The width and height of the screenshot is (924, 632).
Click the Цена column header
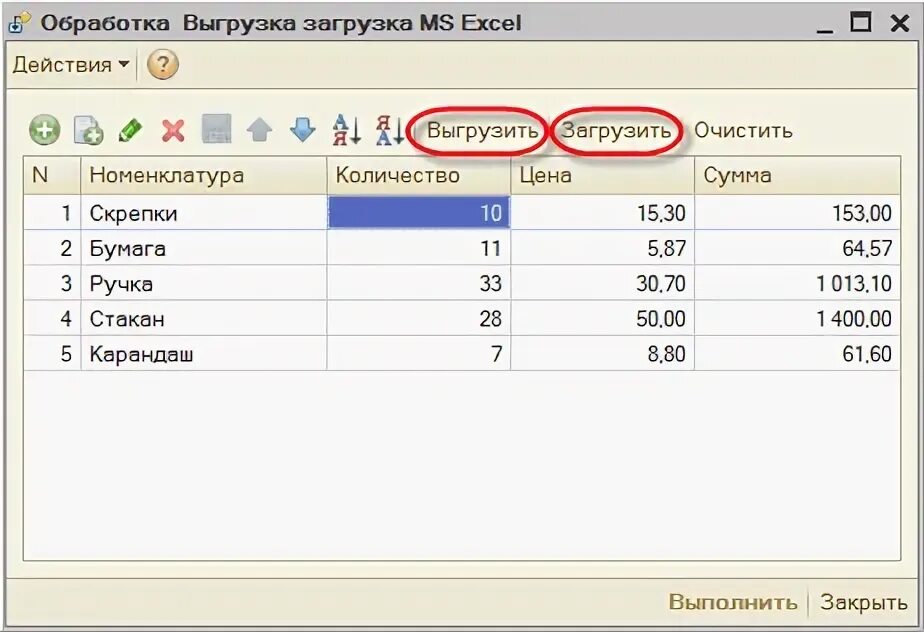coord(602,175)
